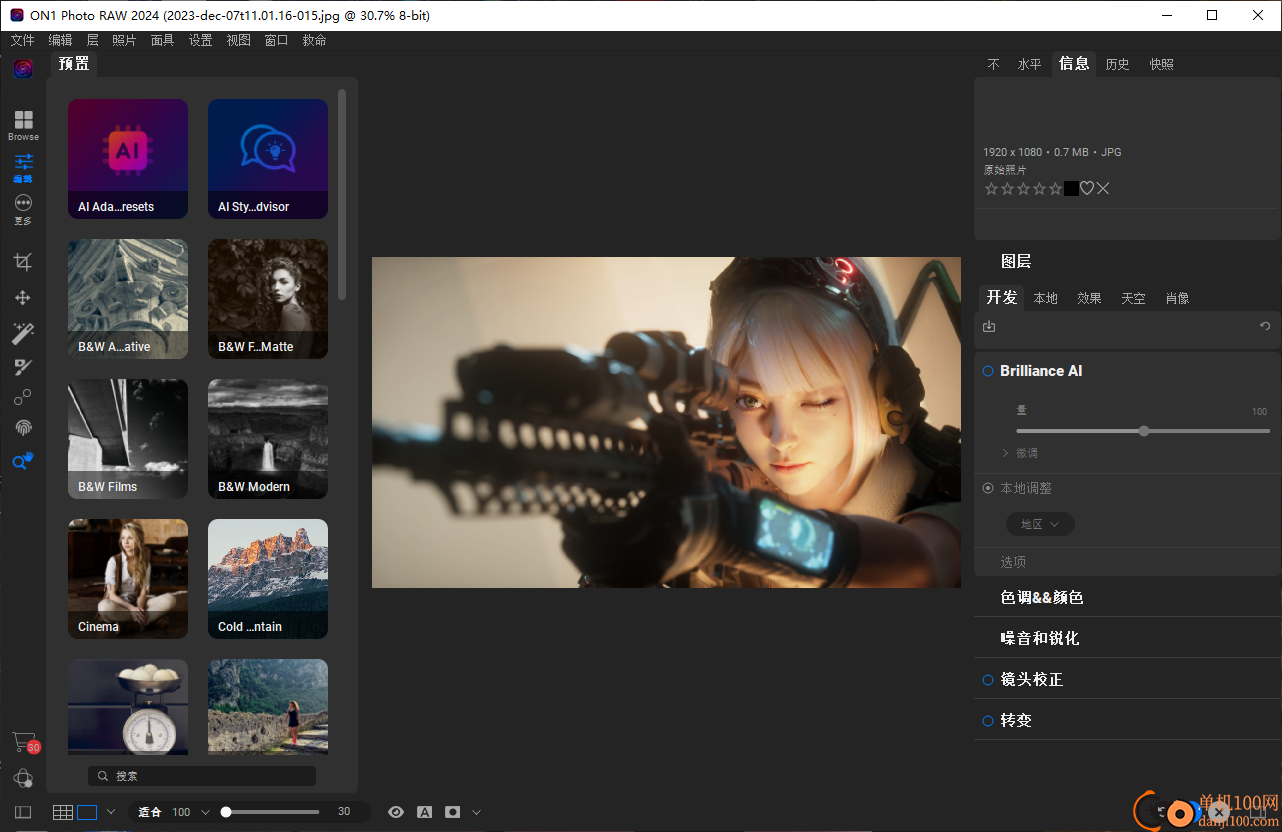Open the Cinema preset thumbnail
The image size is (1282, 832).
click(x=128, y=579)
